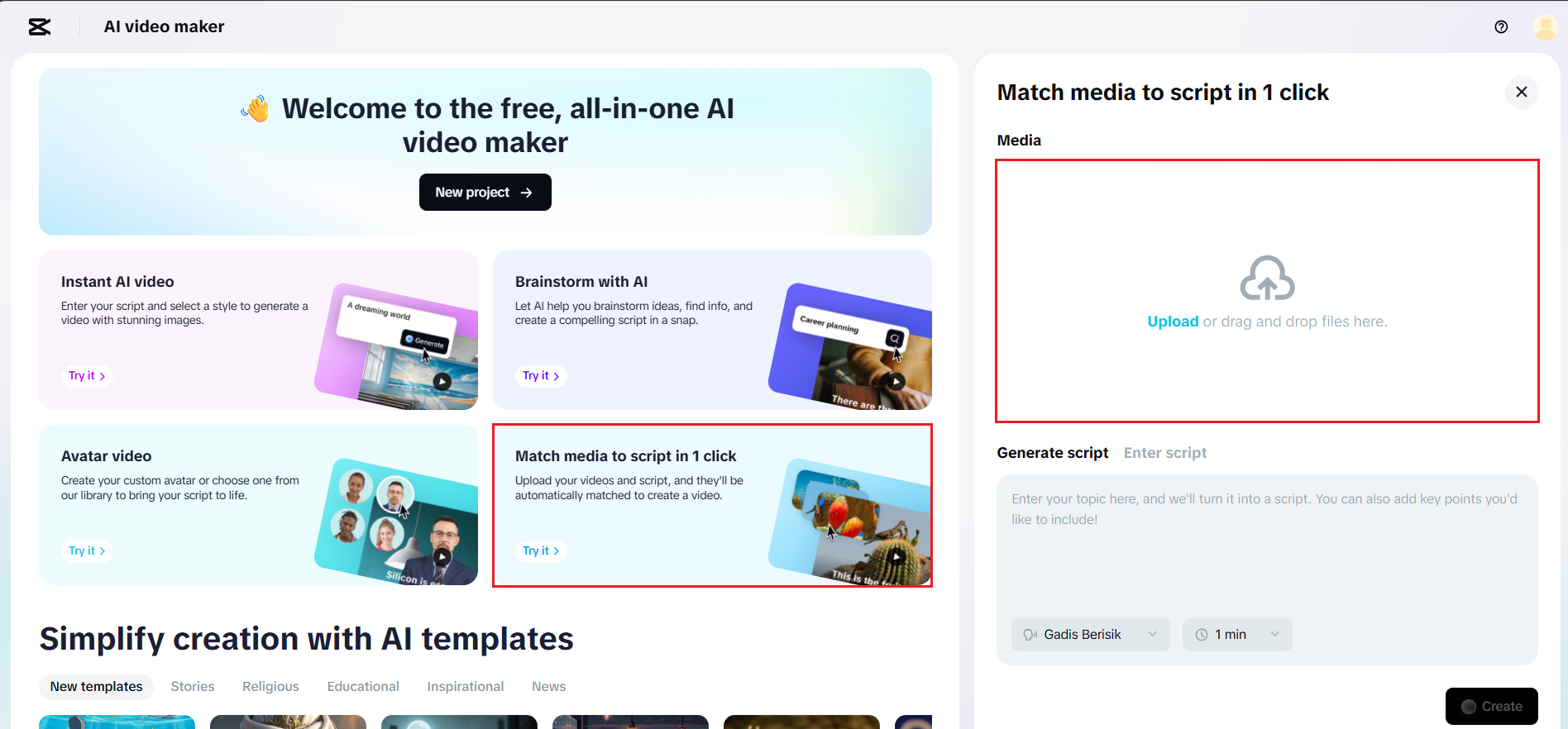1568x729 pixels.
Task: Open the user profile avatar
Action: (1545, 27)
